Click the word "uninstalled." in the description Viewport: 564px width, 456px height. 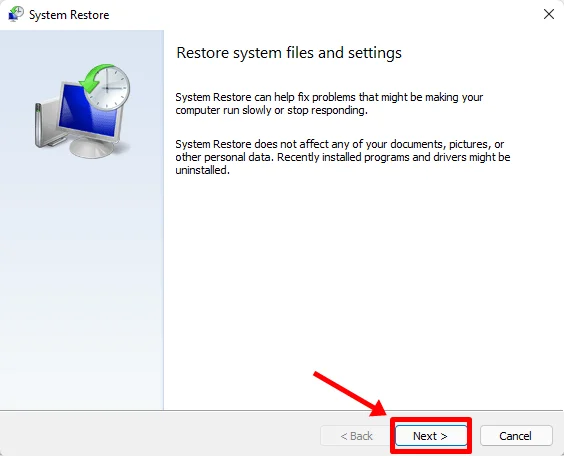pos(203,170)
